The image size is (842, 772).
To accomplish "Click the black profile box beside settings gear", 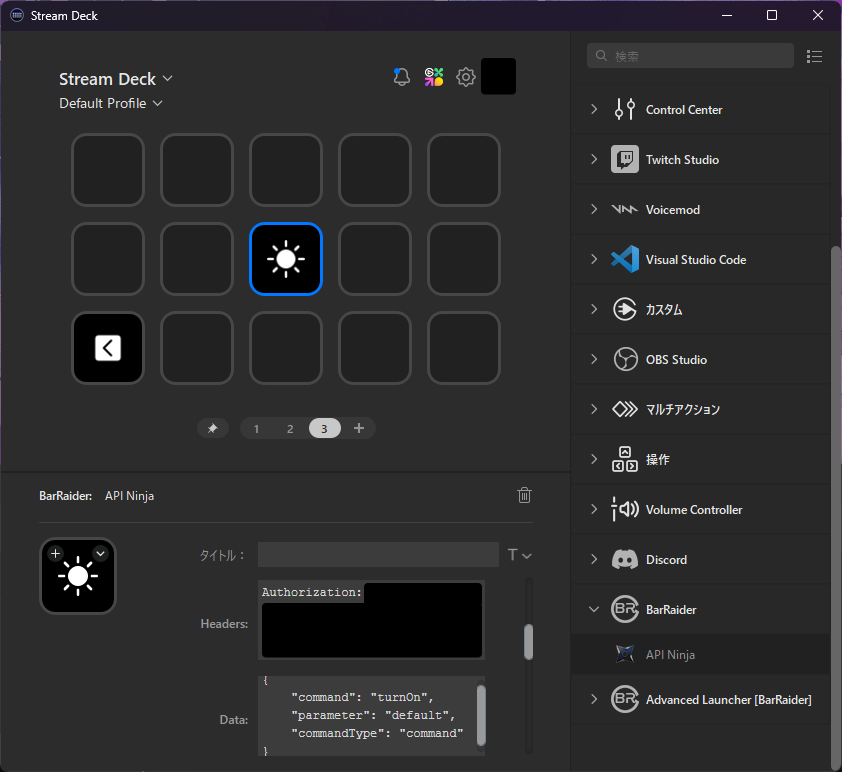I will [498, 76].
